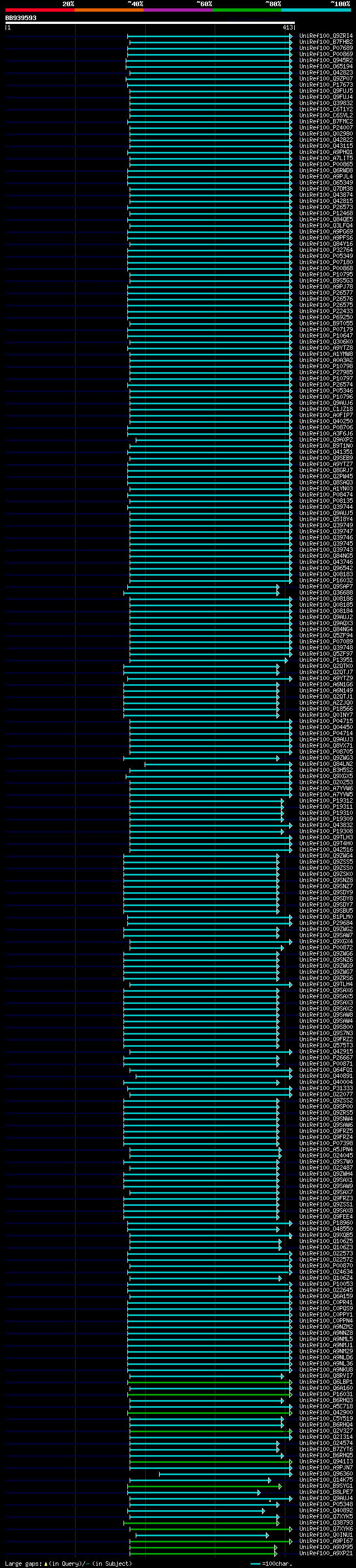Click the UniRef100_P24007 hit label
Screen dimensions: 356x1568
click(326, 128)
